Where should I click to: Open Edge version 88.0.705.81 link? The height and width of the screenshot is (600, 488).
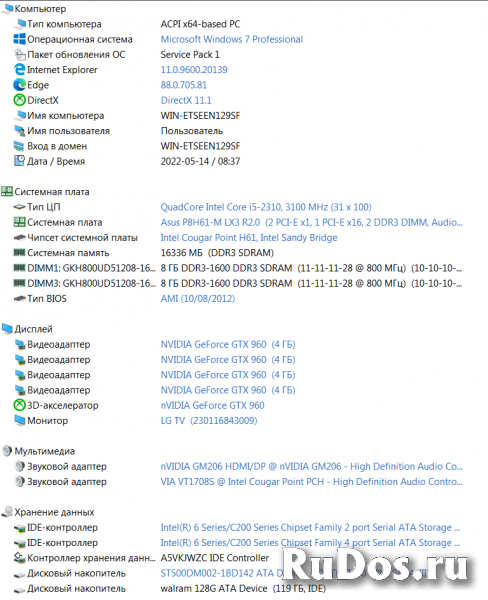[184, 85]
